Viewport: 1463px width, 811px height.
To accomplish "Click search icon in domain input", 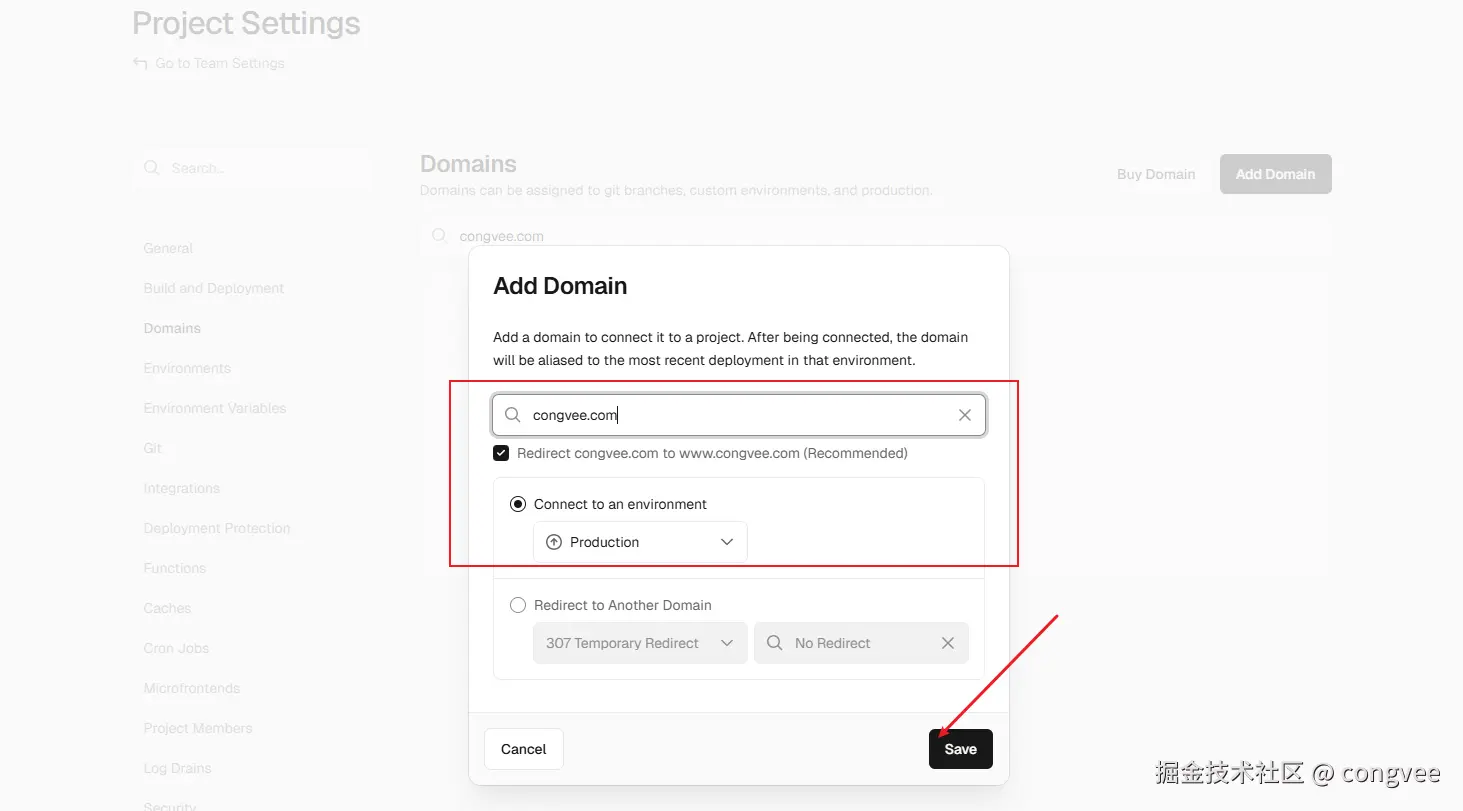I will [512, 415].
